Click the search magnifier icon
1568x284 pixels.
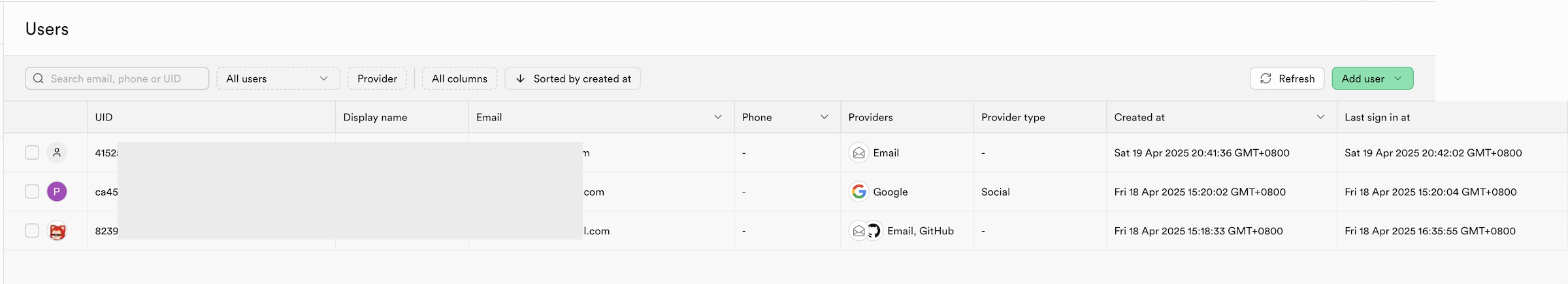tap(39, 79)
